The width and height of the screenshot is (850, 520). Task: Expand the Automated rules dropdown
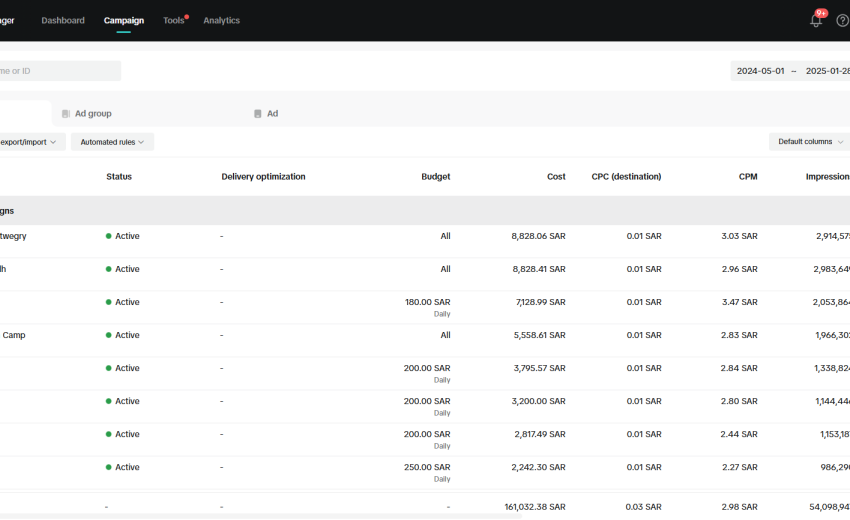point(112,142)
